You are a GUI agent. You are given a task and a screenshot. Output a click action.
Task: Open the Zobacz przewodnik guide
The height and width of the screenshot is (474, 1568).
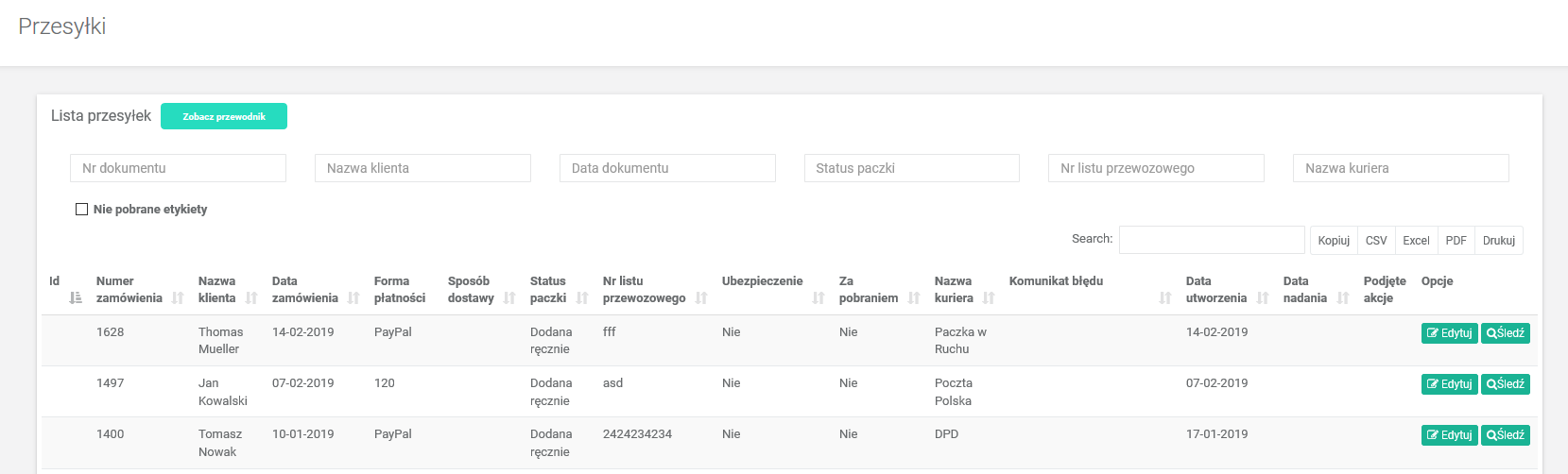click(x=224, y=117)
